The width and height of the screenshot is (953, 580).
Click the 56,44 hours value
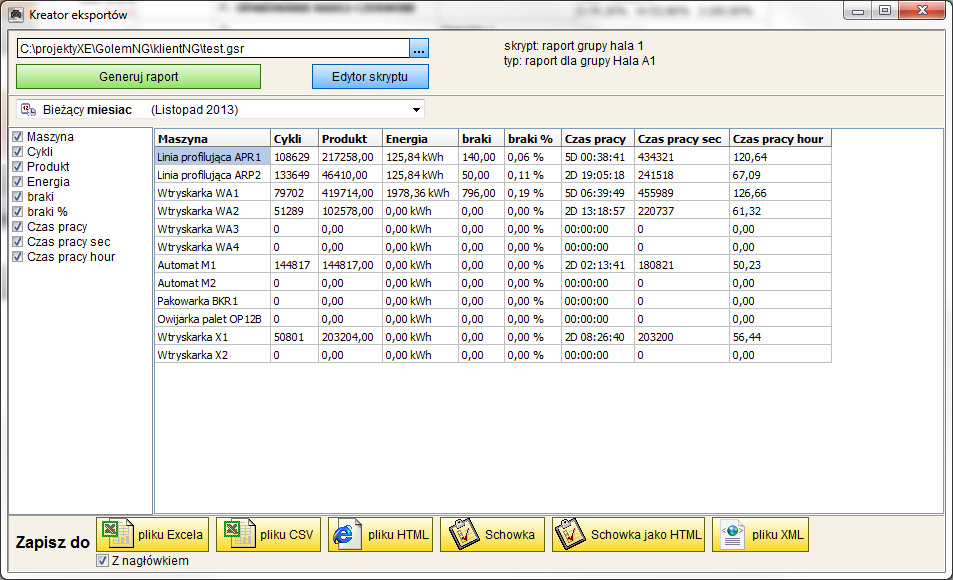coord(780,337)
